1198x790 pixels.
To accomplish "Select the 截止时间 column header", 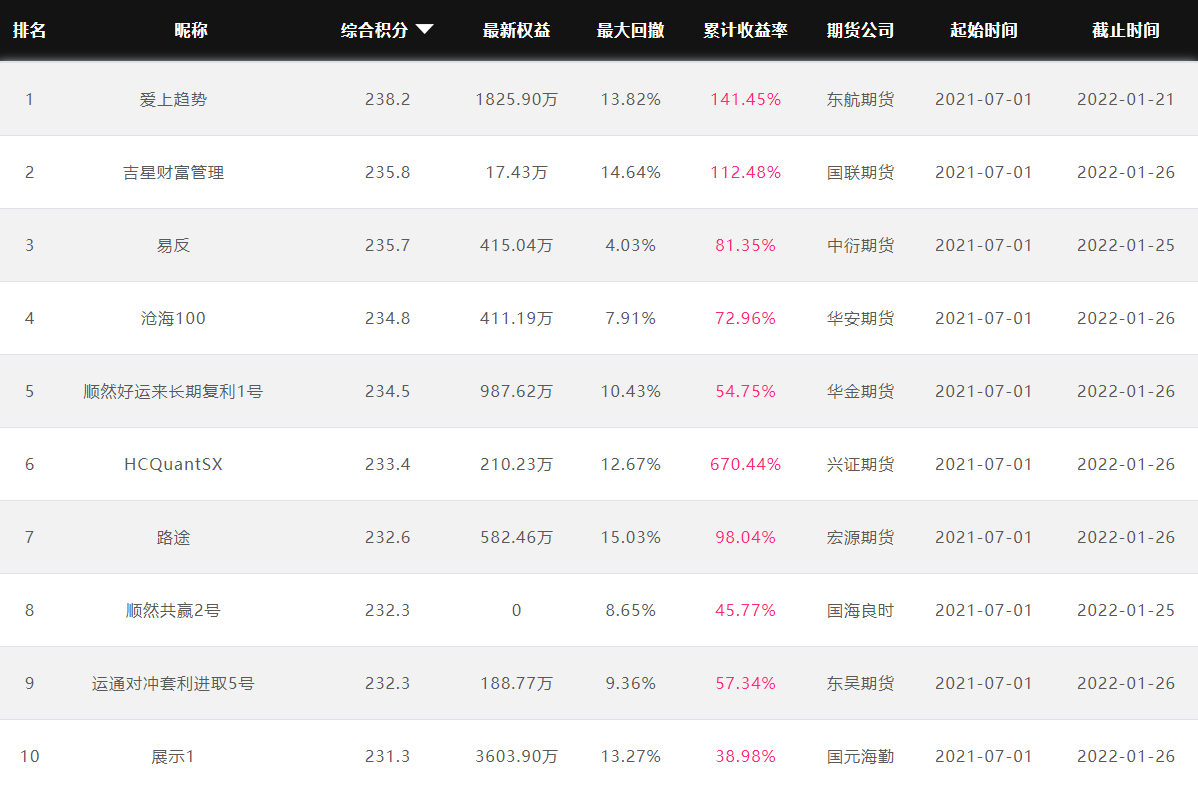I will click(1126, 31).
